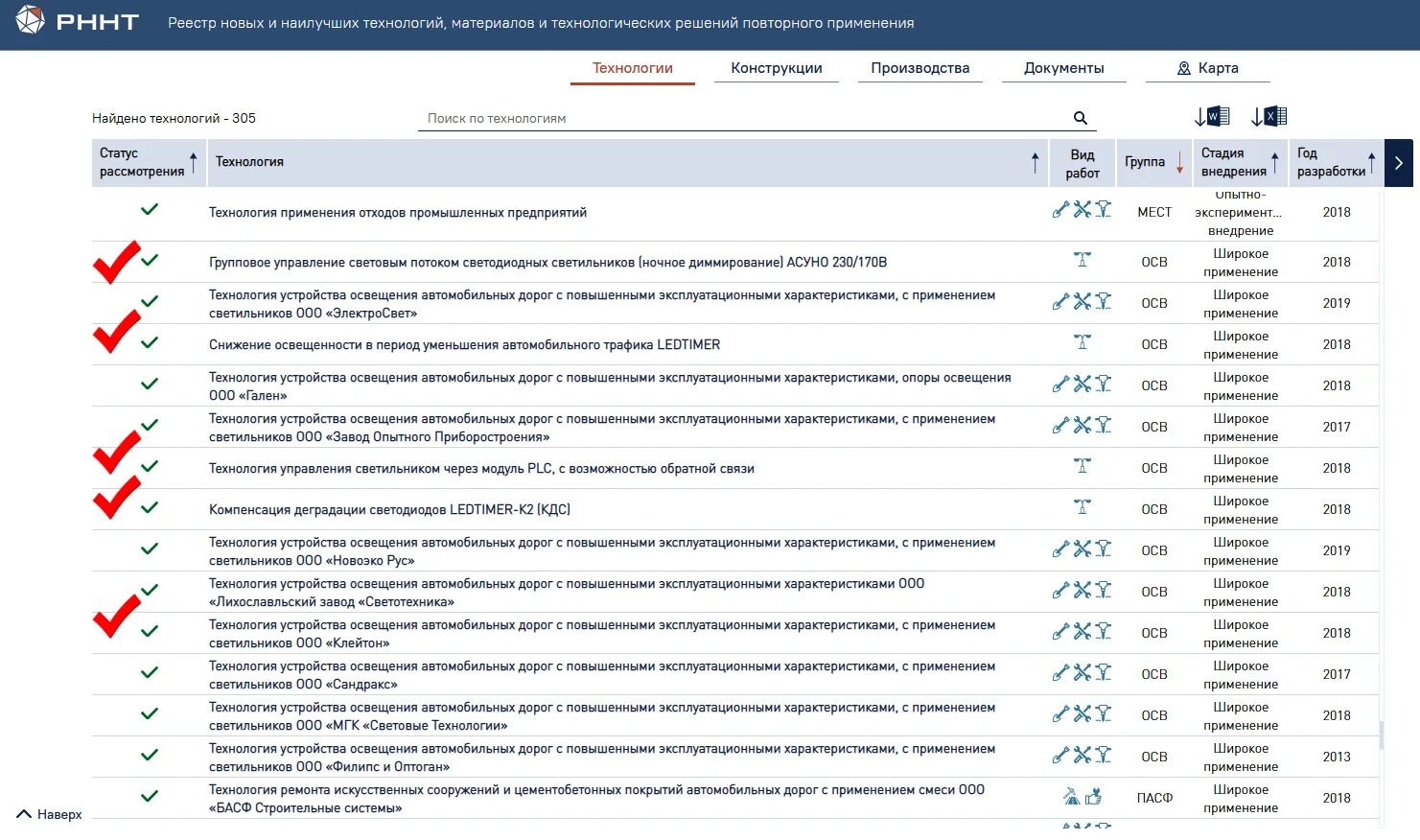Click Опытно-эксперимент… внедрение stage cell
Viewport: 1420px width, 840px height.
[1241, 212]
